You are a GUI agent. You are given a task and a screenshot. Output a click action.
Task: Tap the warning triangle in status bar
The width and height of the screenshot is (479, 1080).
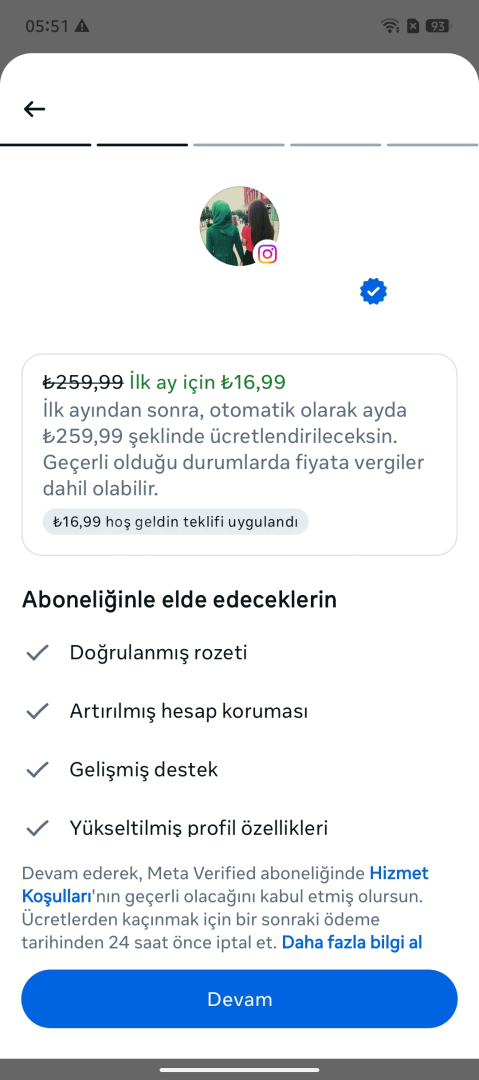[82, 26]
